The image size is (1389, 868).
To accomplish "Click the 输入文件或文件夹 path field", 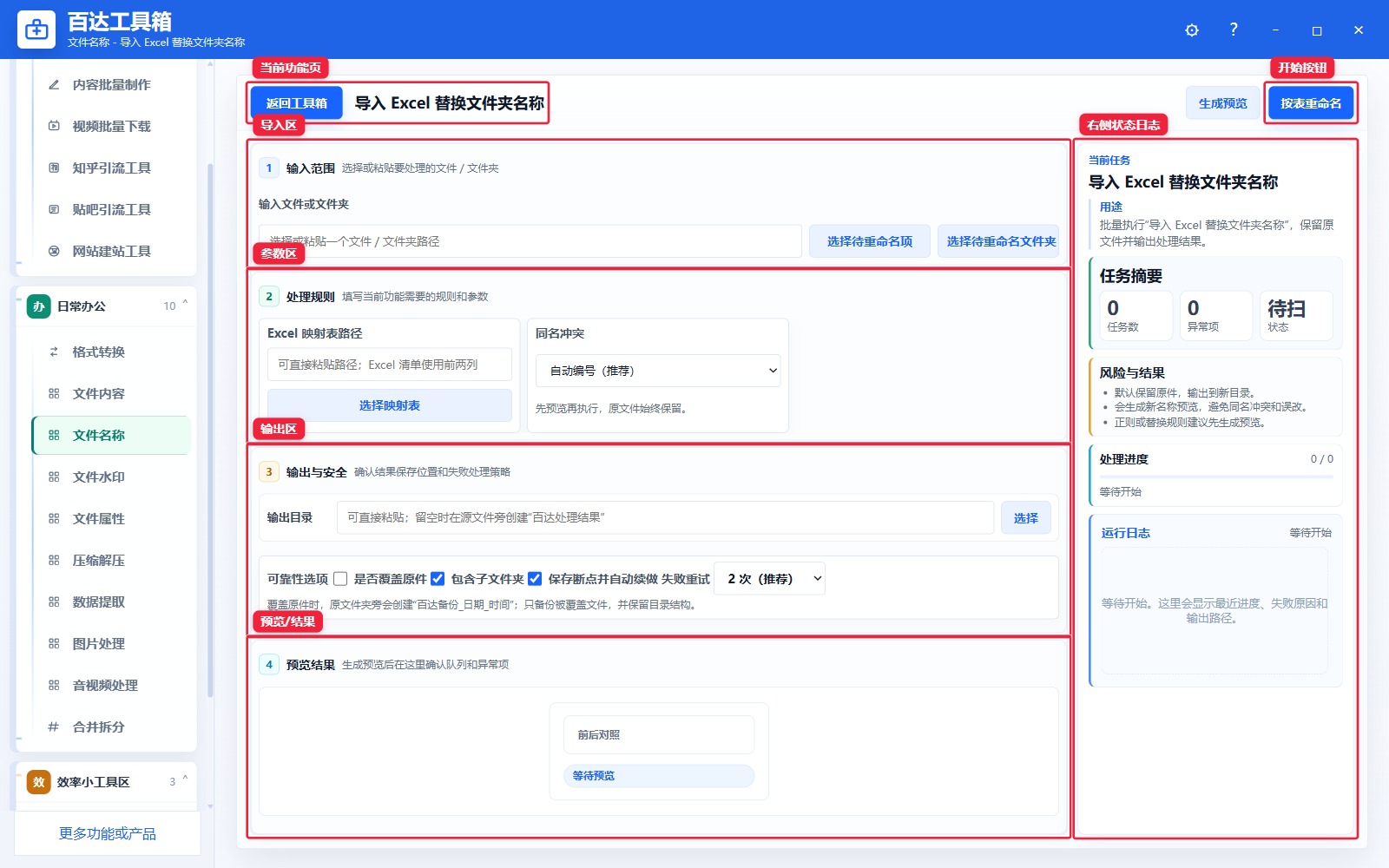I will click(530, 241).
